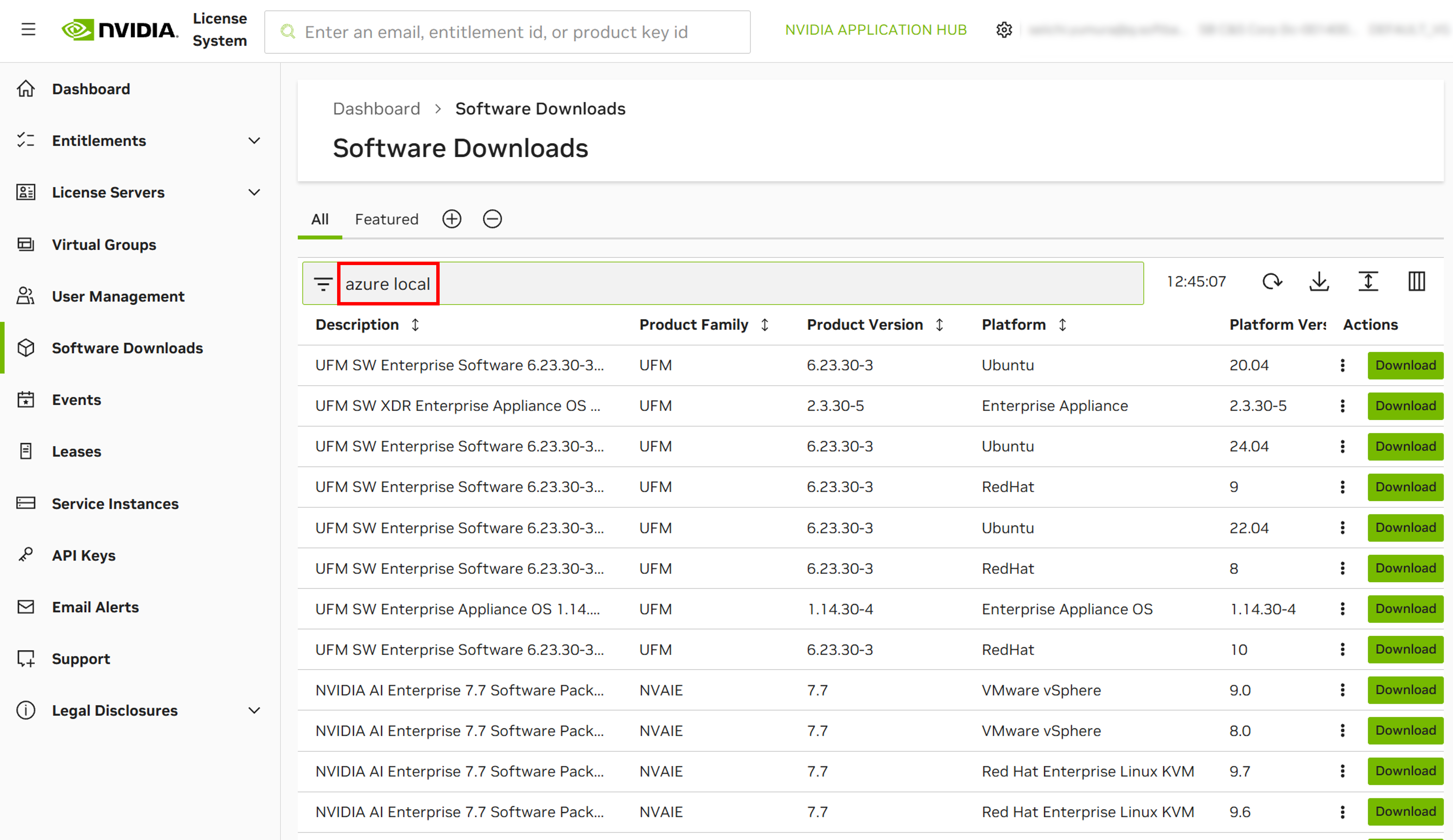Open the column chooser icon
The image size is (1453, 840).
pyautogui.click(x=1417, y=282)
